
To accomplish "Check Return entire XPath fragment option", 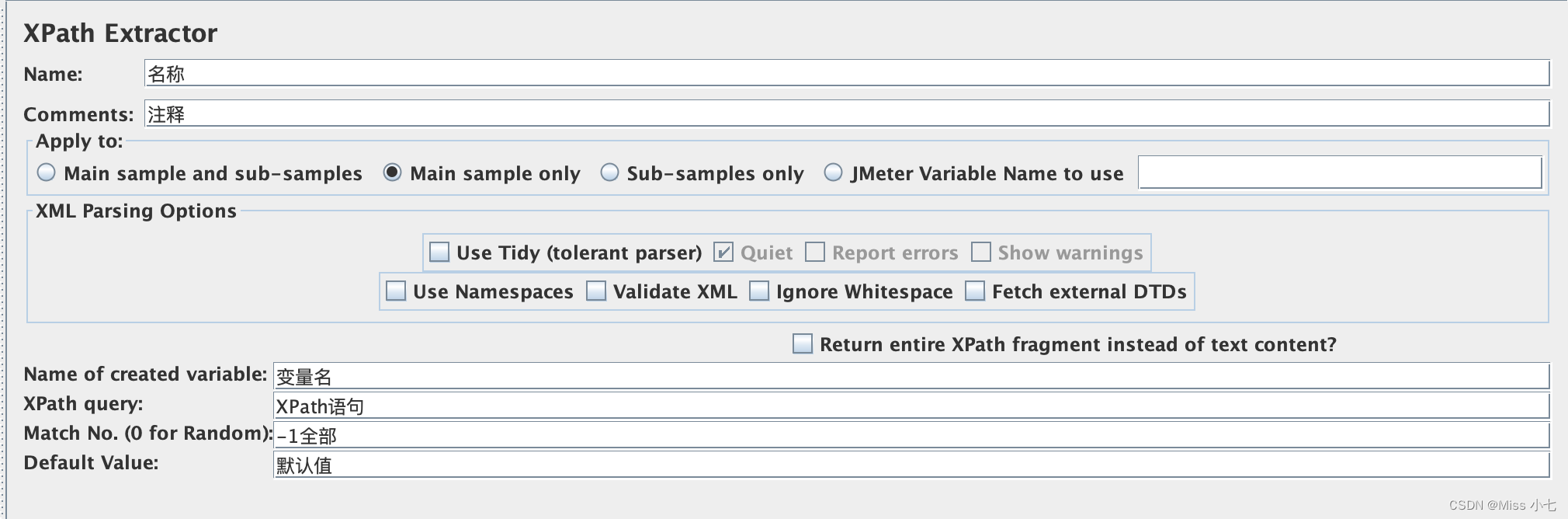I will pos(803,344).
